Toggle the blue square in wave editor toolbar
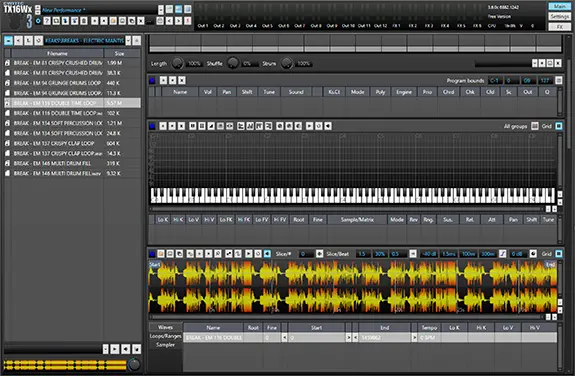 [153, 254]
